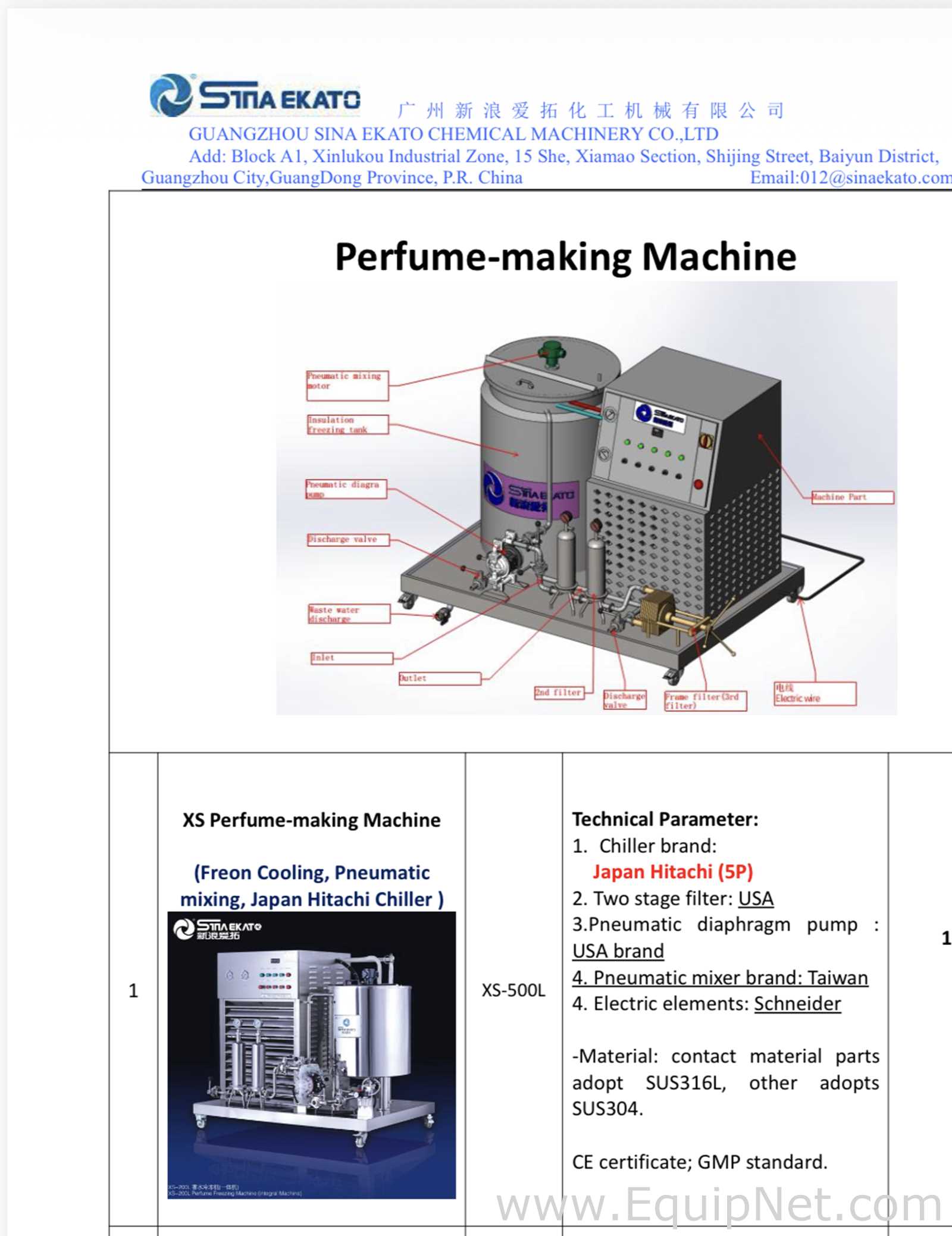
Task: Click the 'Pneumatic mixing motor' diagram label
Action: 347,385
